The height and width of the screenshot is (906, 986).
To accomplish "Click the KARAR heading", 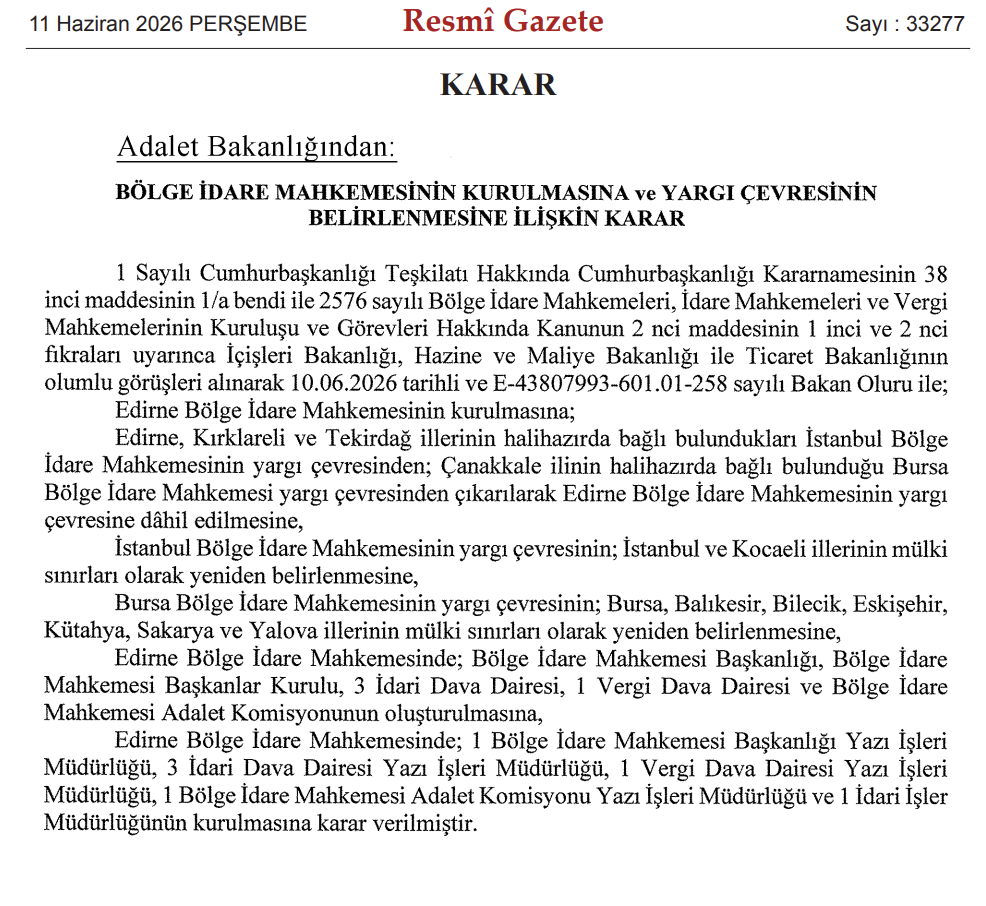I will pyautogui.click(x=498, y=85).
